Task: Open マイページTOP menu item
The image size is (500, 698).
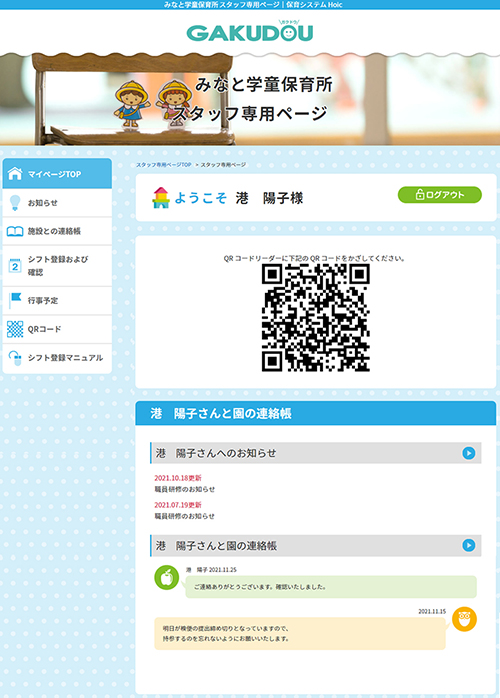Action: click(57, 174)
